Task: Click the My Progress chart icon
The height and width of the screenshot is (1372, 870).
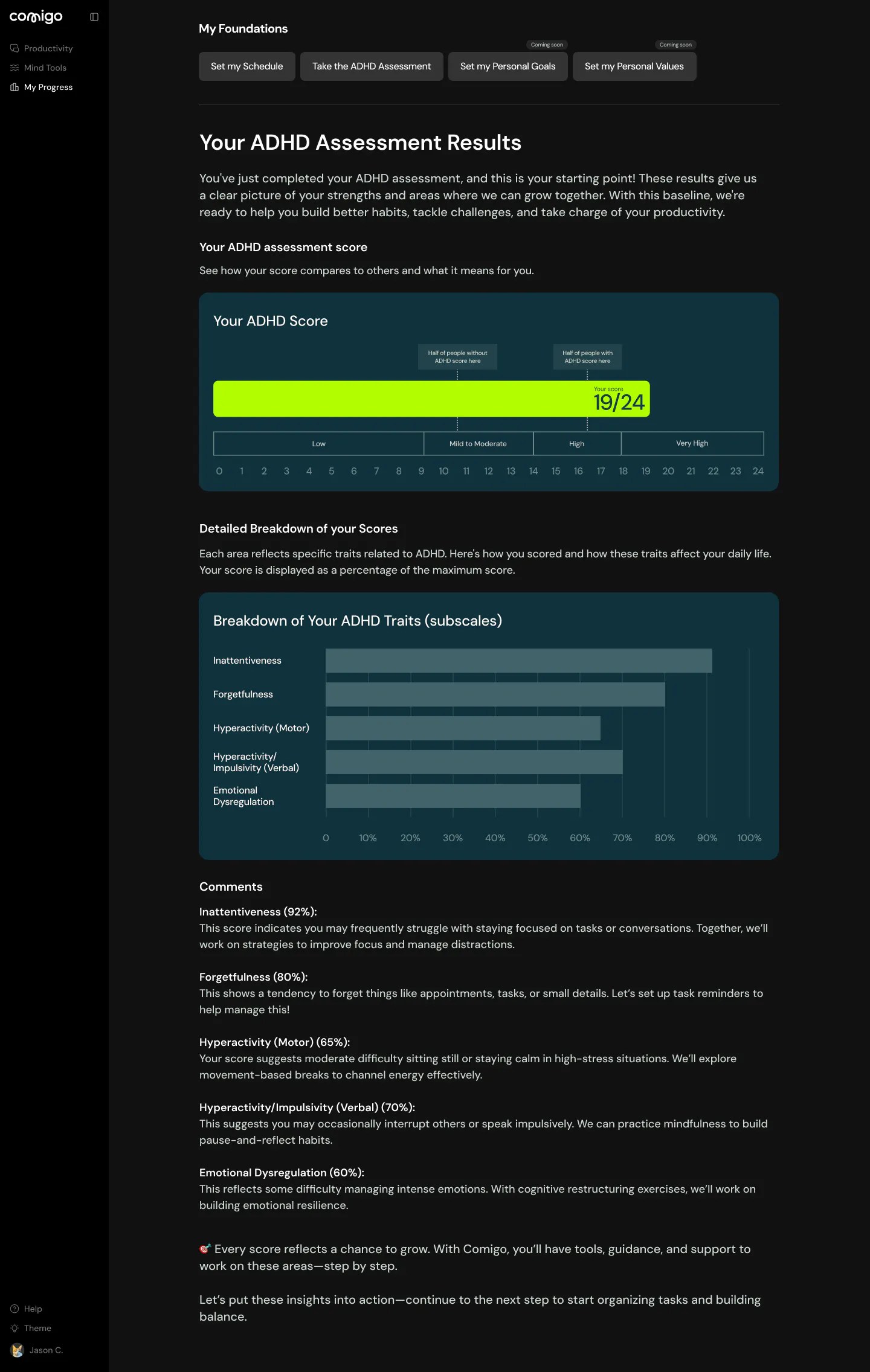Action: pos(14,87)
